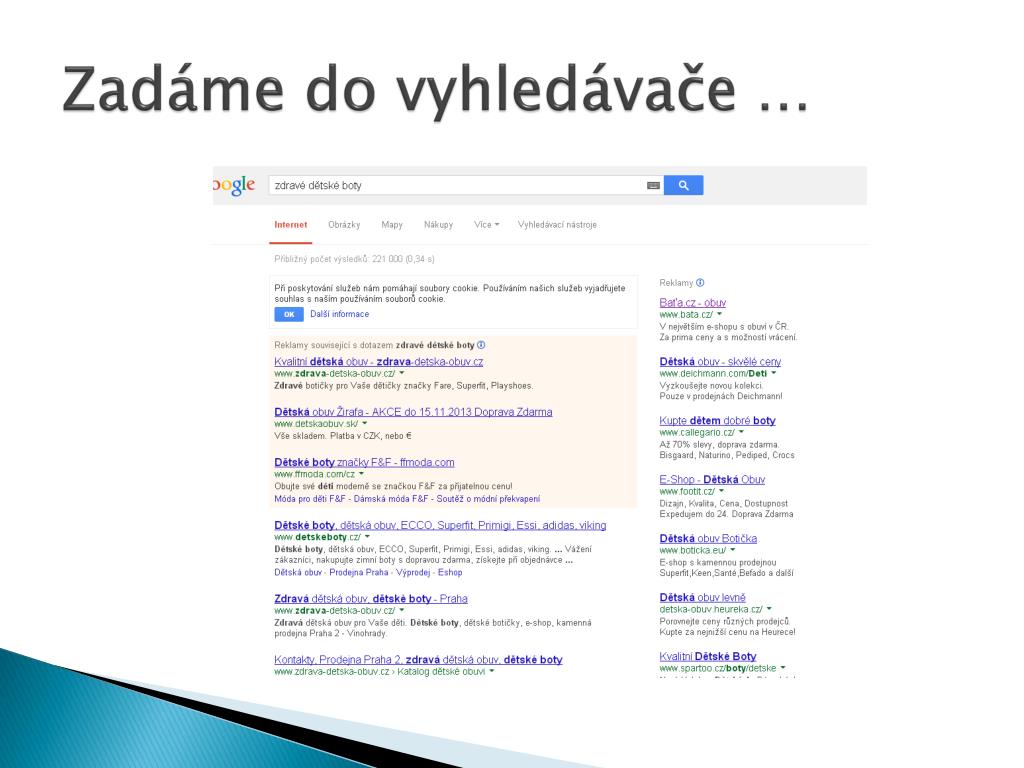Open 'Dětské boty, dětská obuv, ECCO' result
The image size is (1024, 768).
(440, 525)
